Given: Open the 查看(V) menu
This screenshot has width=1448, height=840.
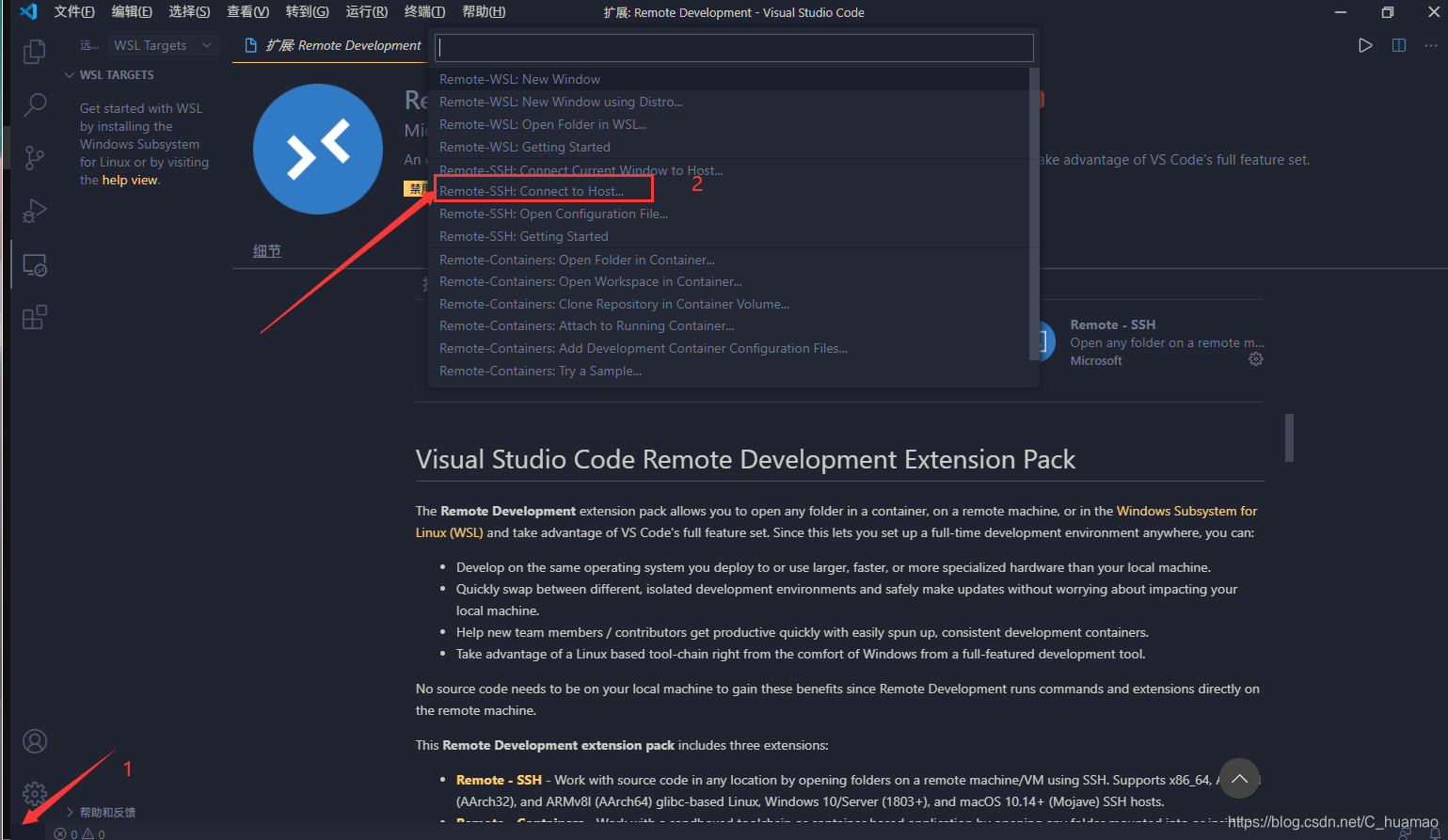Looking at the screenshot, I should click(x=247, y=12).
